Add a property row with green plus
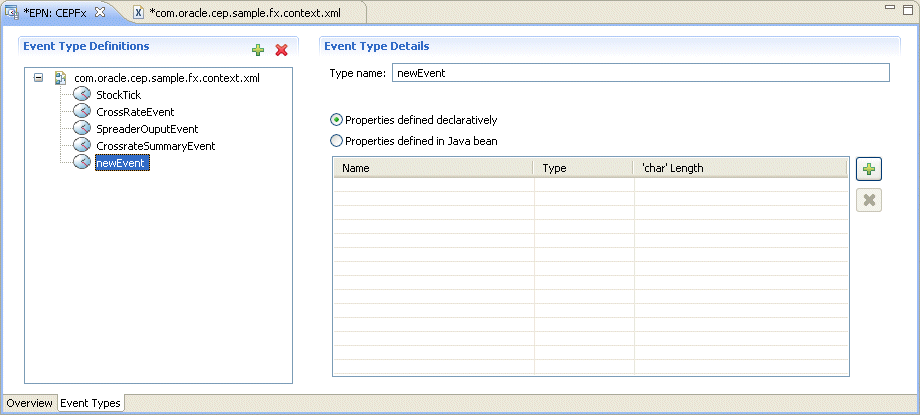 [869, 169]
